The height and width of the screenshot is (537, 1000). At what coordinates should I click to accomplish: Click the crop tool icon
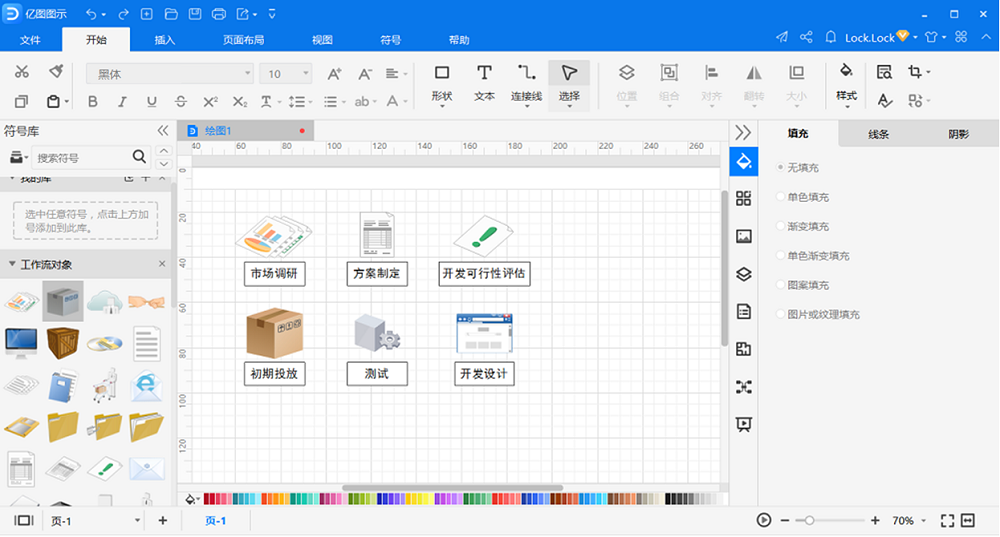[x=915, y=71]
